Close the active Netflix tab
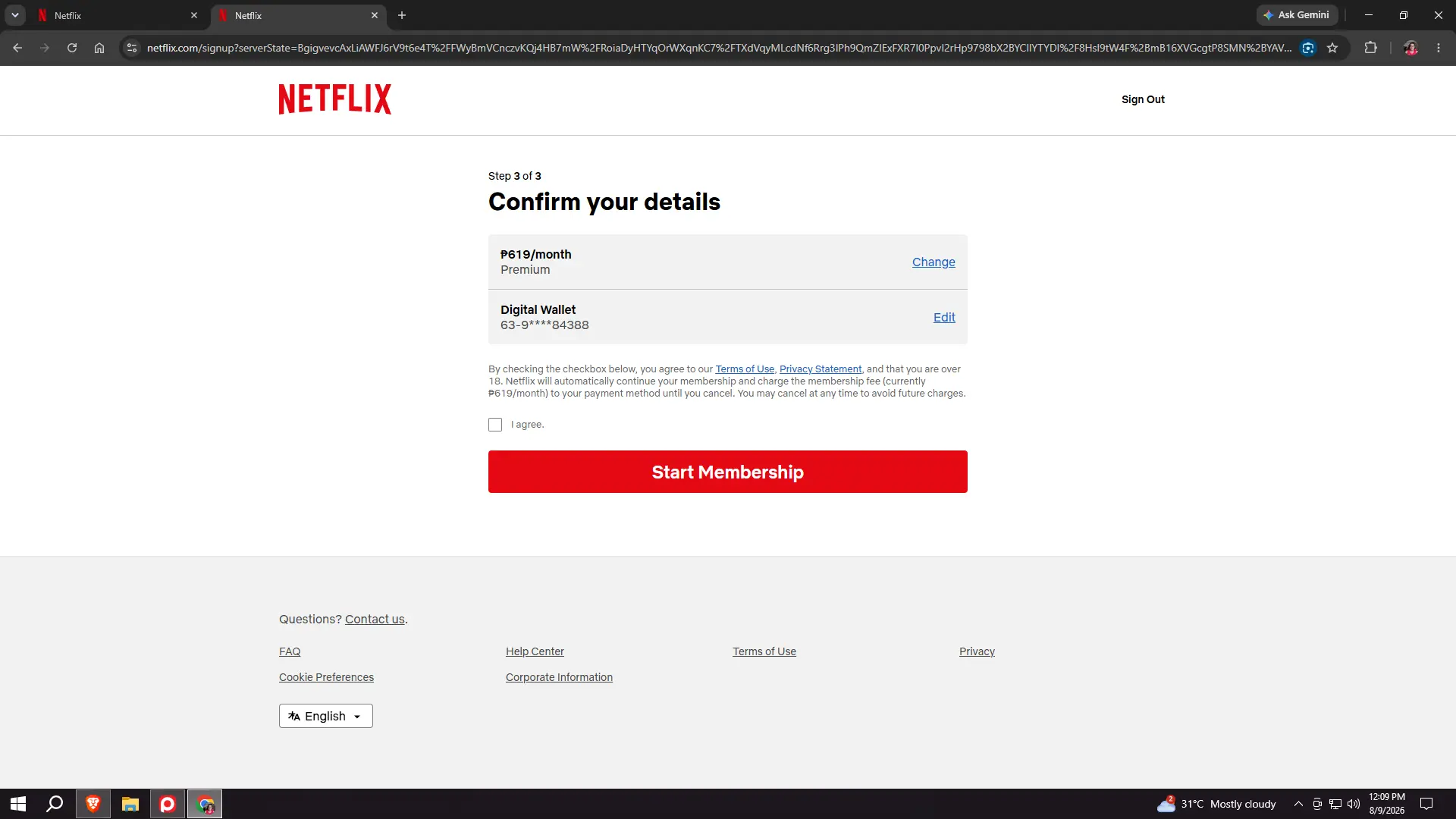The width and height of the screenshot is (1456, 819). point(375,15)
